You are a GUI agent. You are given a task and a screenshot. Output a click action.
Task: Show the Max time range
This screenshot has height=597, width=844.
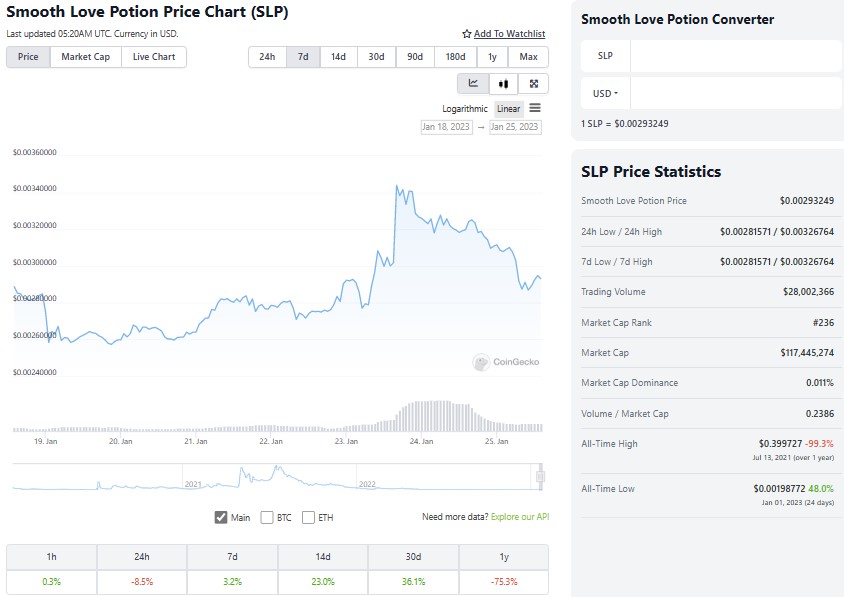click(528, 57)
